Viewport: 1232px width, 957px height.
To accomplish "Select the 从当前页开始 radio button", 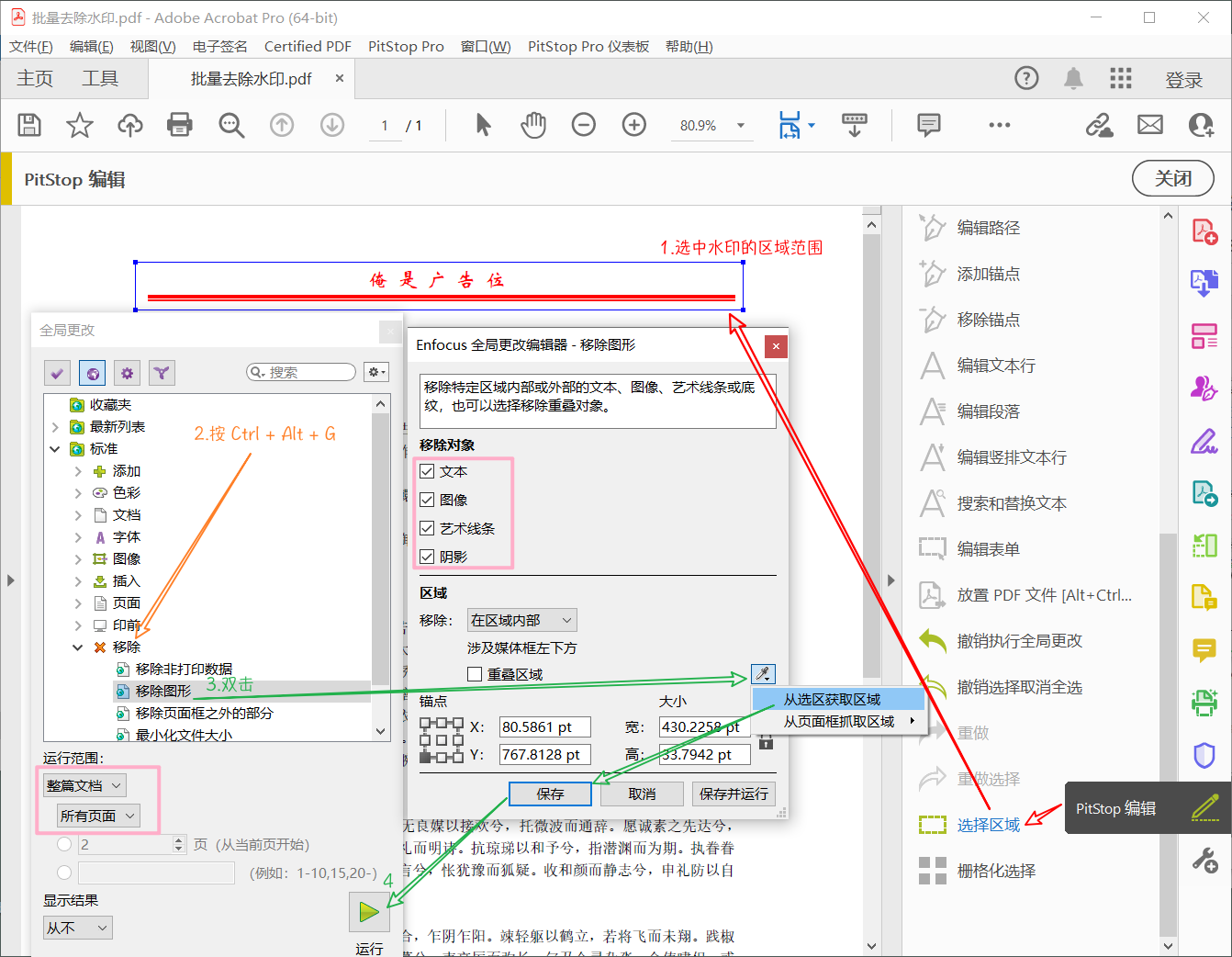I will 64,844.
